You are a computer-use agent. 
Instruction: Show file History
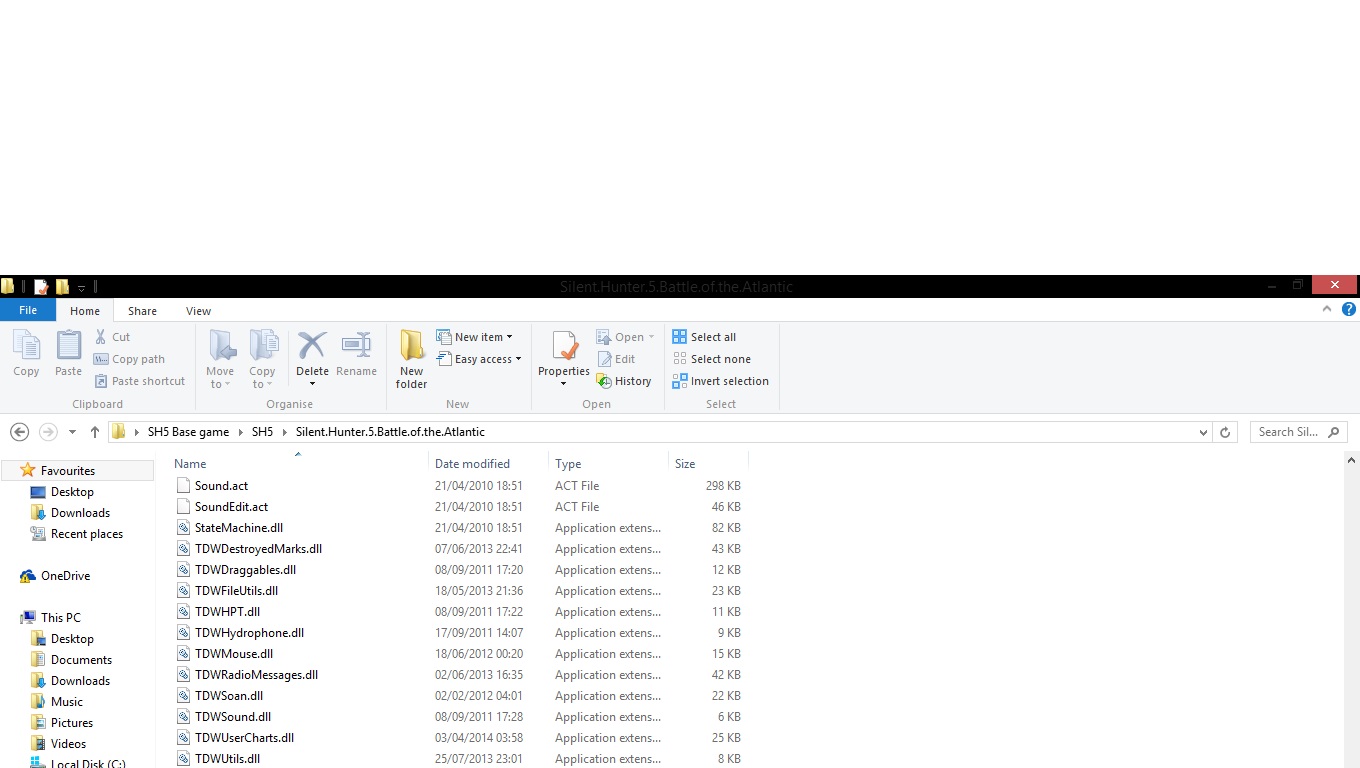624,381
